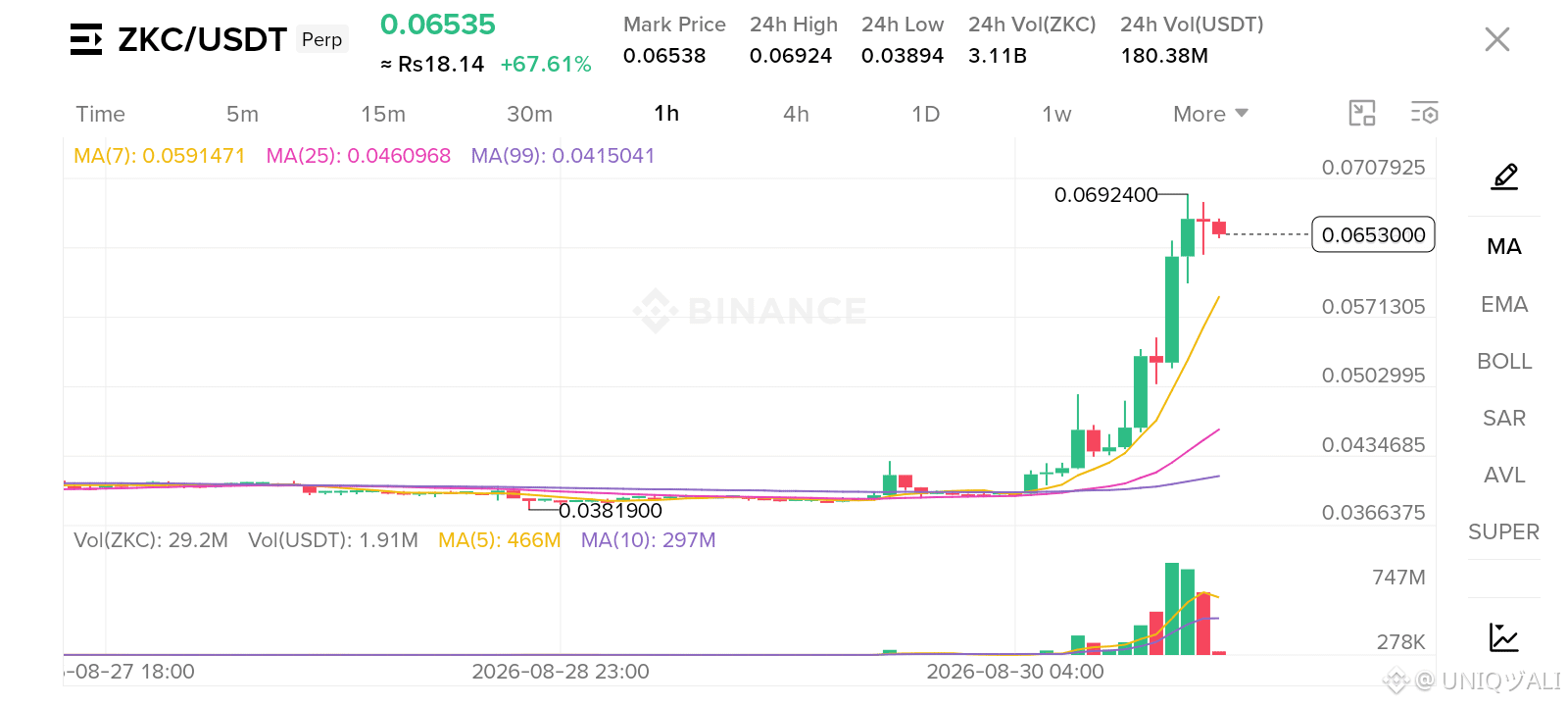Enable the EMA indicator

pyautogui.click(x=1504, y=304)
